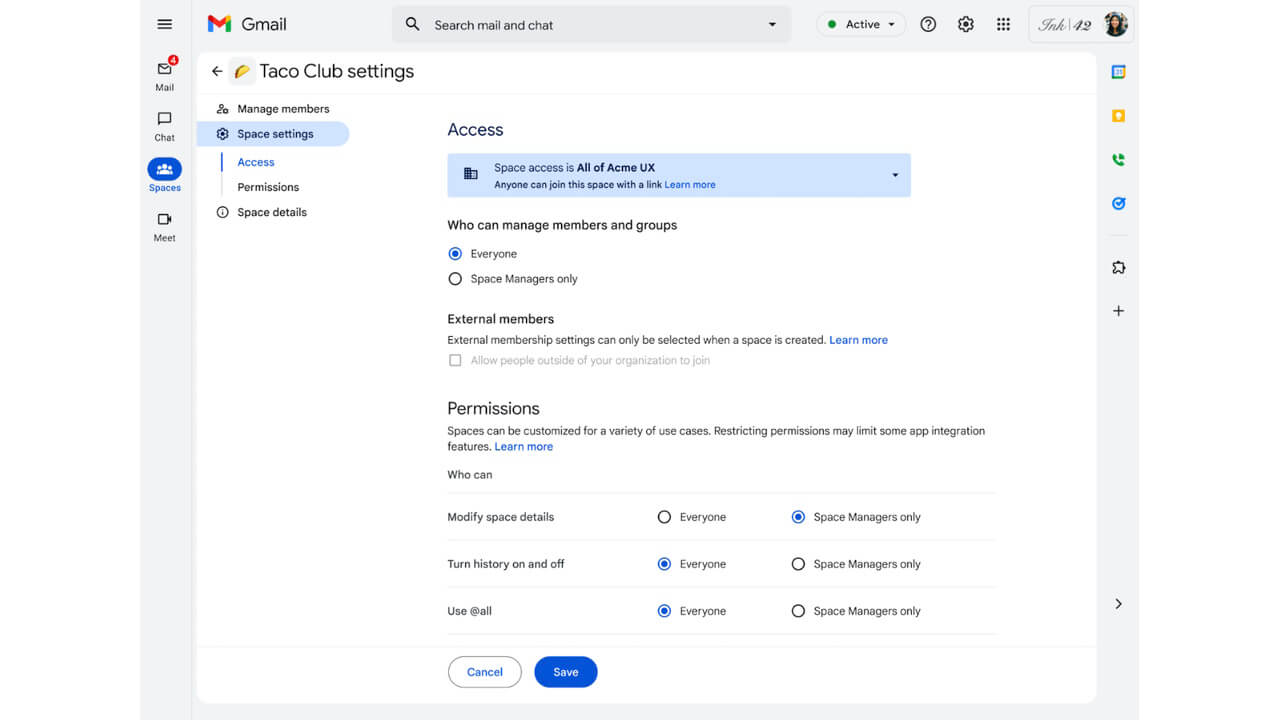The image size is (1280, 720).
Task: Open Google Tasks from the side panel
Action: point(1118,203)
